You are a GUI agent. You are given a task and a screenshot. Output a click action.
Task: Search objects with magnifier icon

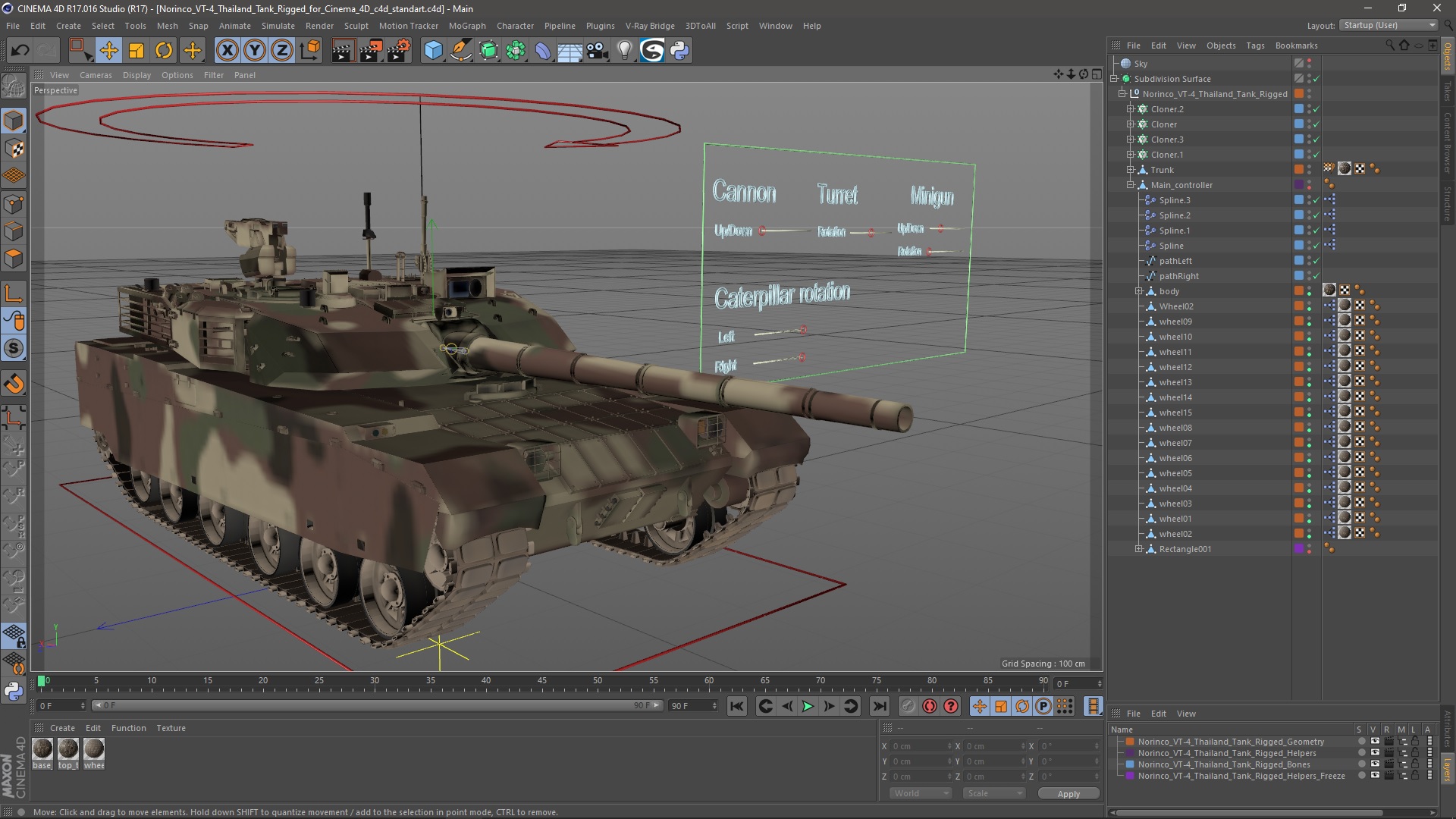pyautogui.click(x=1390, y=45)
